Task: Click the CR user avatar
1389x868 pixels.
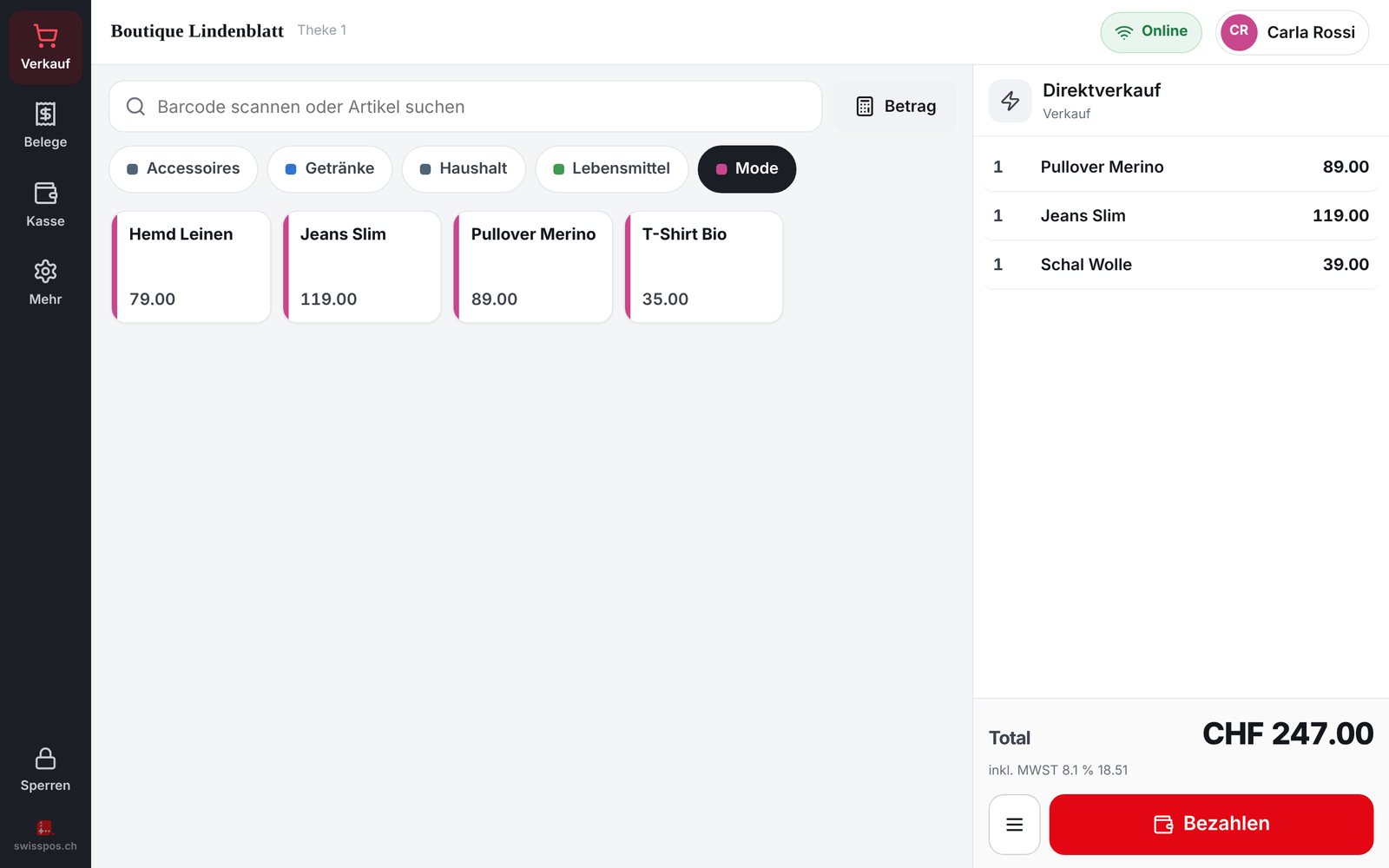Action: coord(1239,32)
